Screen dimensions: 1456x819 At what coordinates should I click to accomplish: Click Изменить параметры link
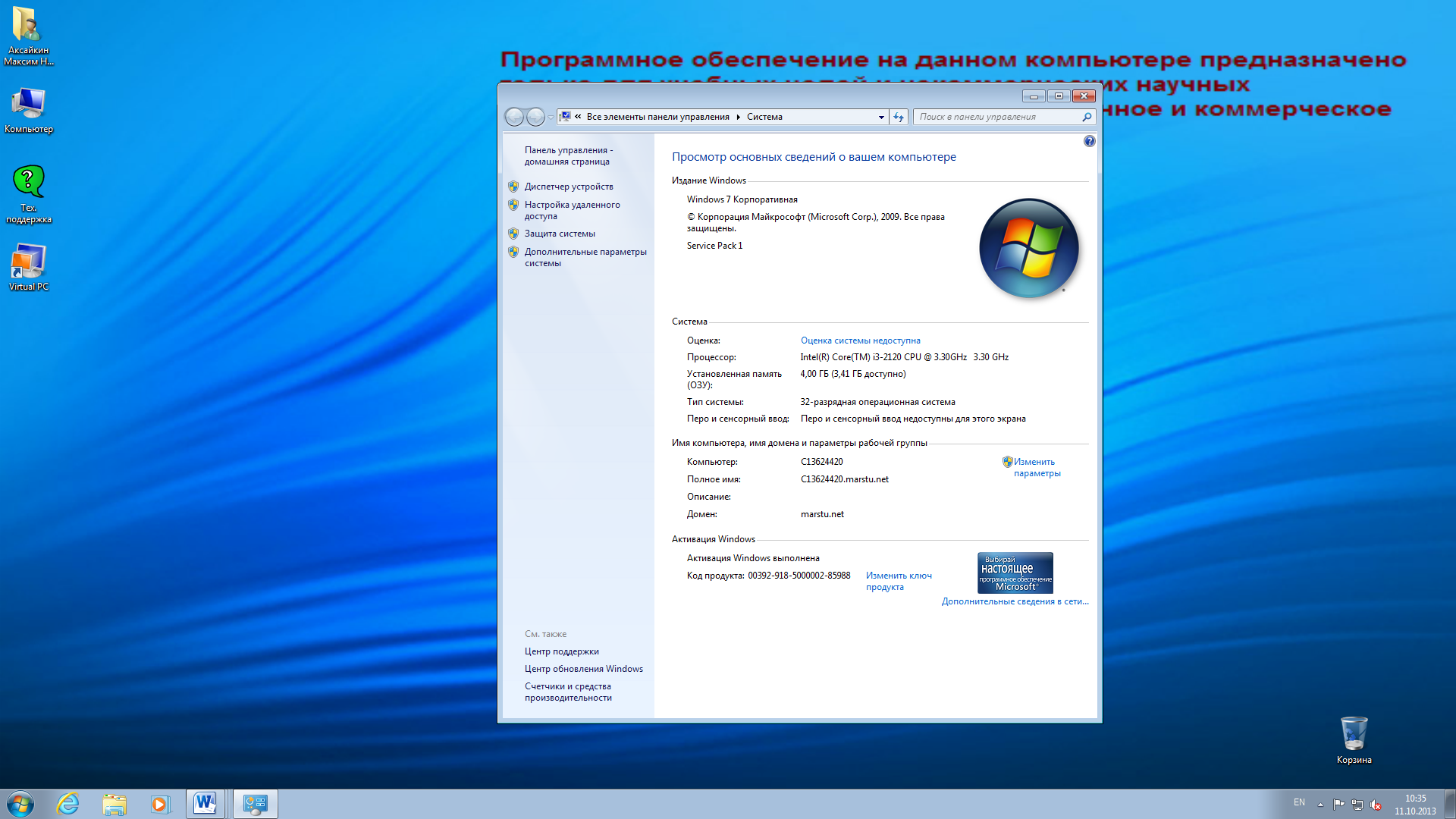tap(1037, 468)
